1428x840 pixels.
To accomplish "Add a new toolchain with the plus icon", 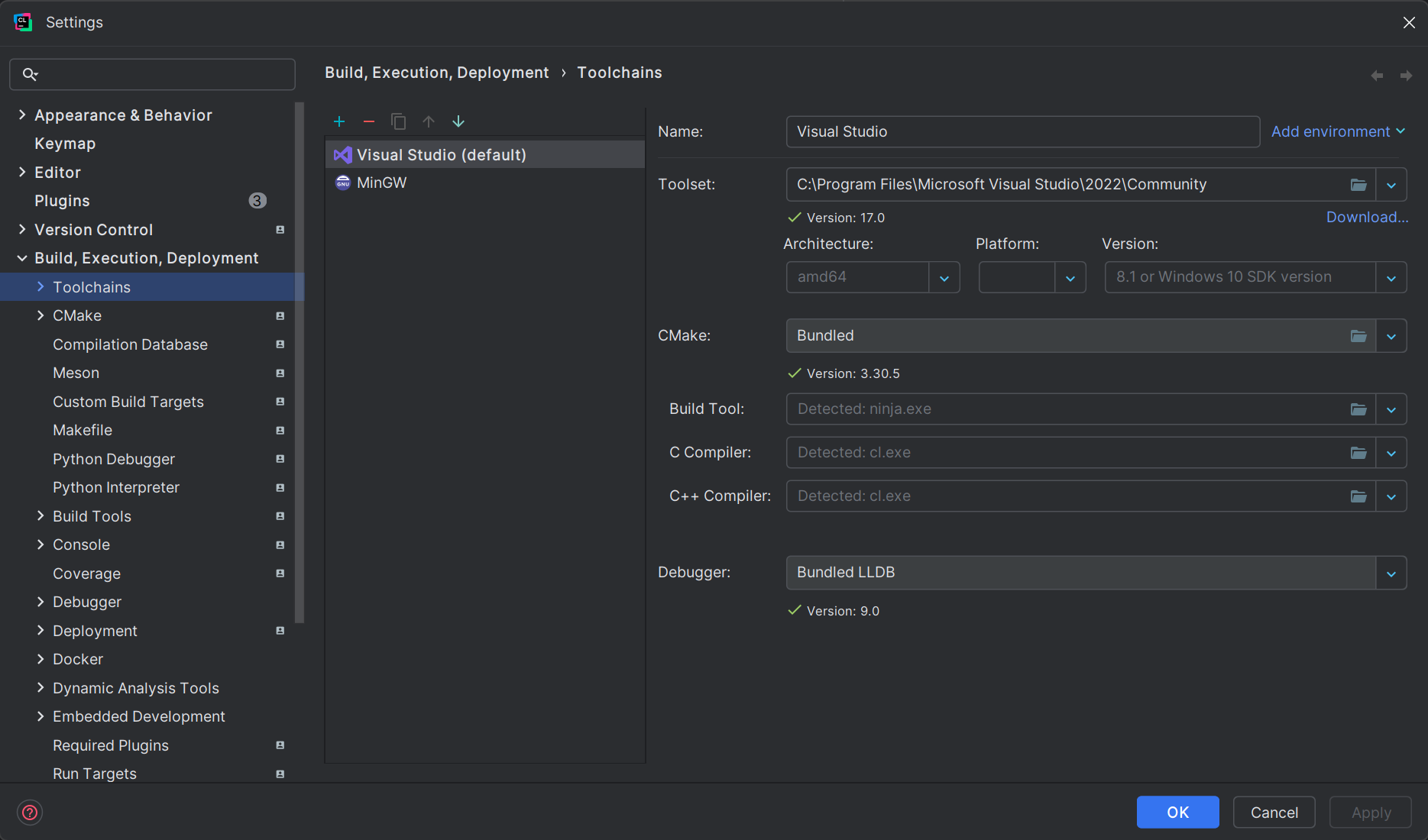I will pos(339,121).
